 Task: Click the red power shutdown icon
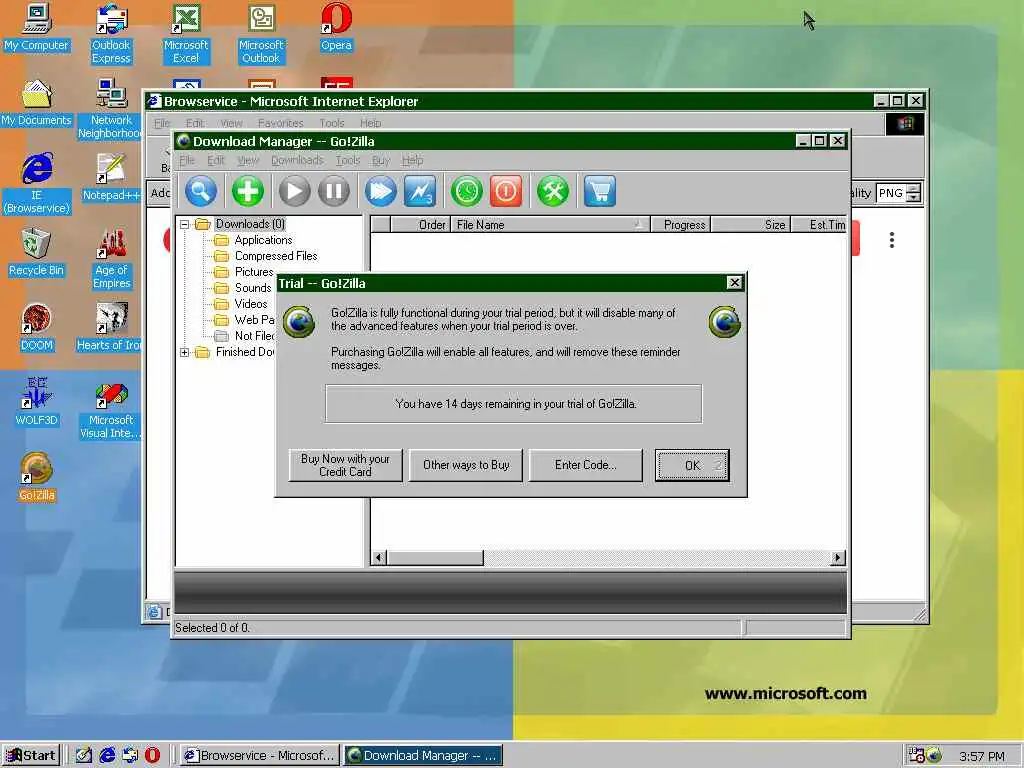(x=506, y=191)
